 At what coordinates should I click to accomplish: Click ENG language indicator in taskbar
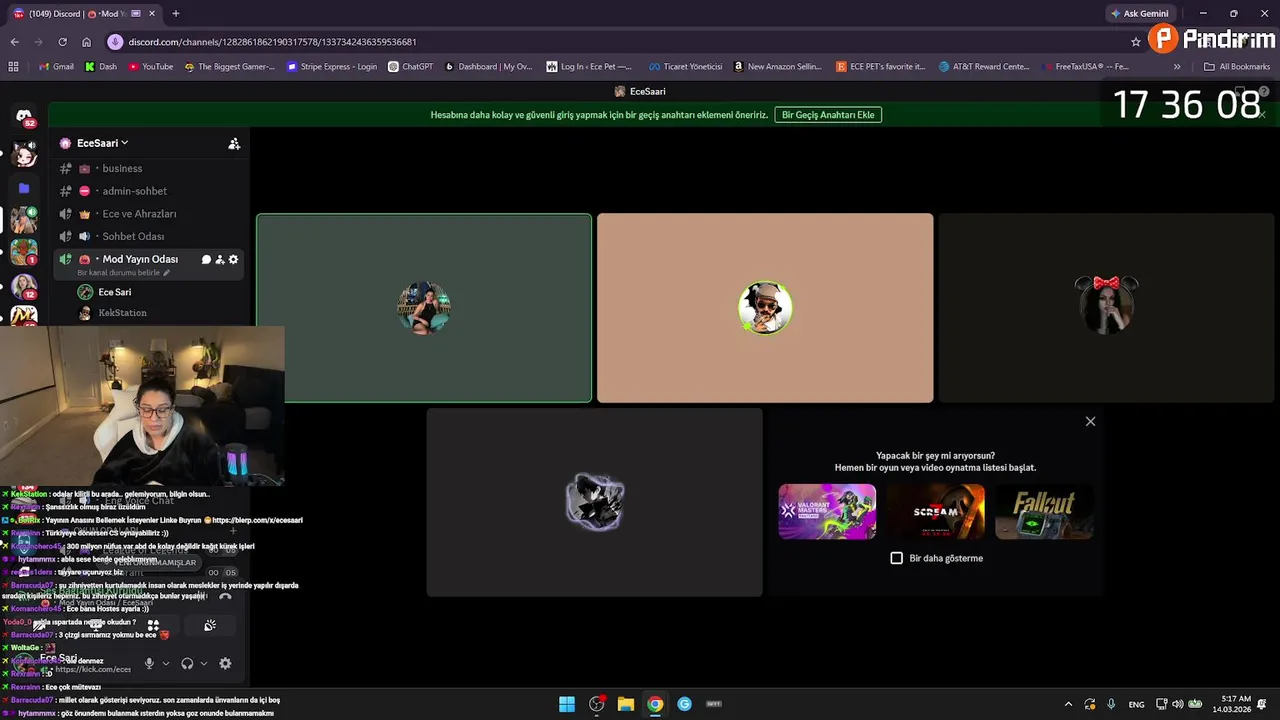pyautogui.click(x=1136, y=704)
